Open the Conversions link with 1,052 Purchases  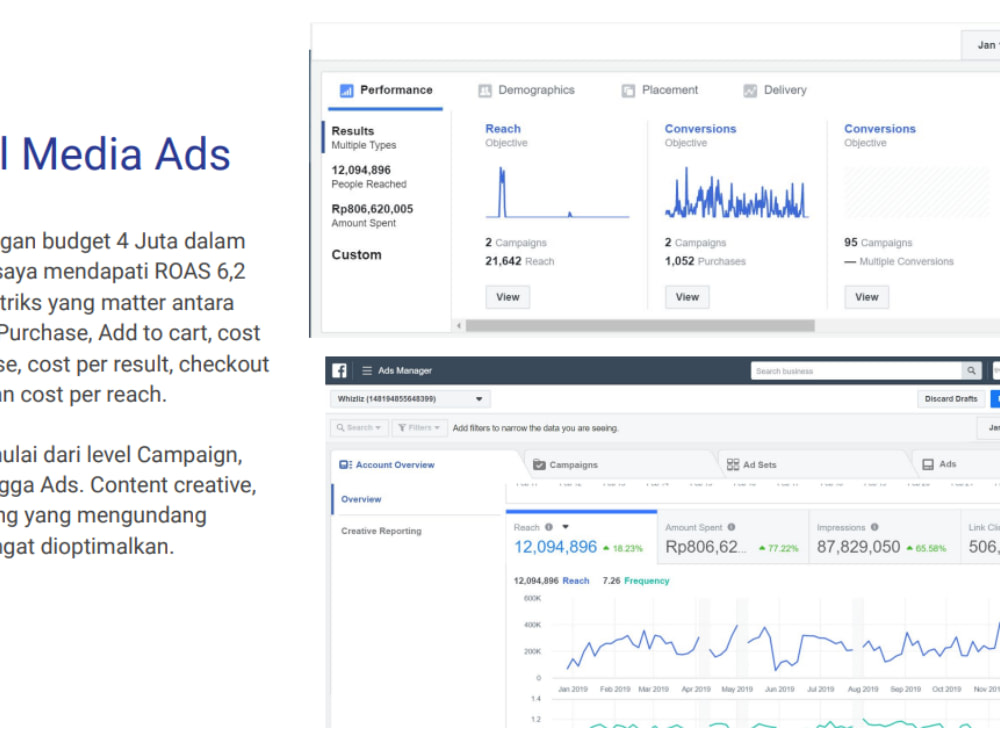point(700,129)
